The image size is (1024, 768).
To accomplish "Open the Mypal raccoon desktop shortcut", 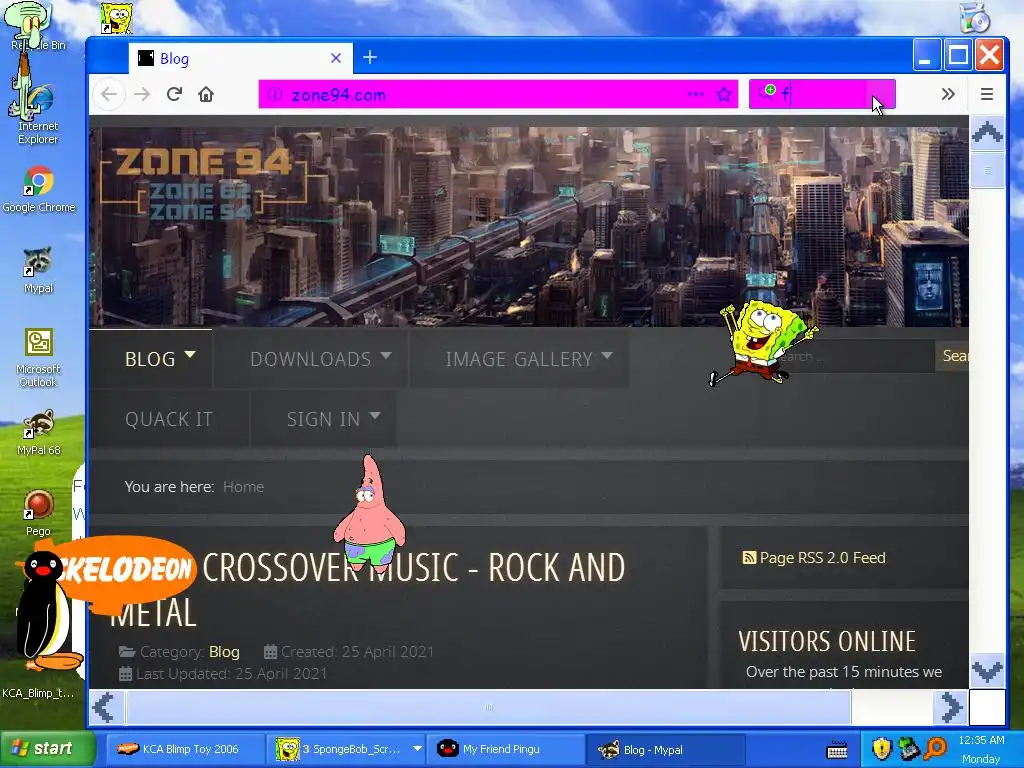I will click(x=39, y=269).
